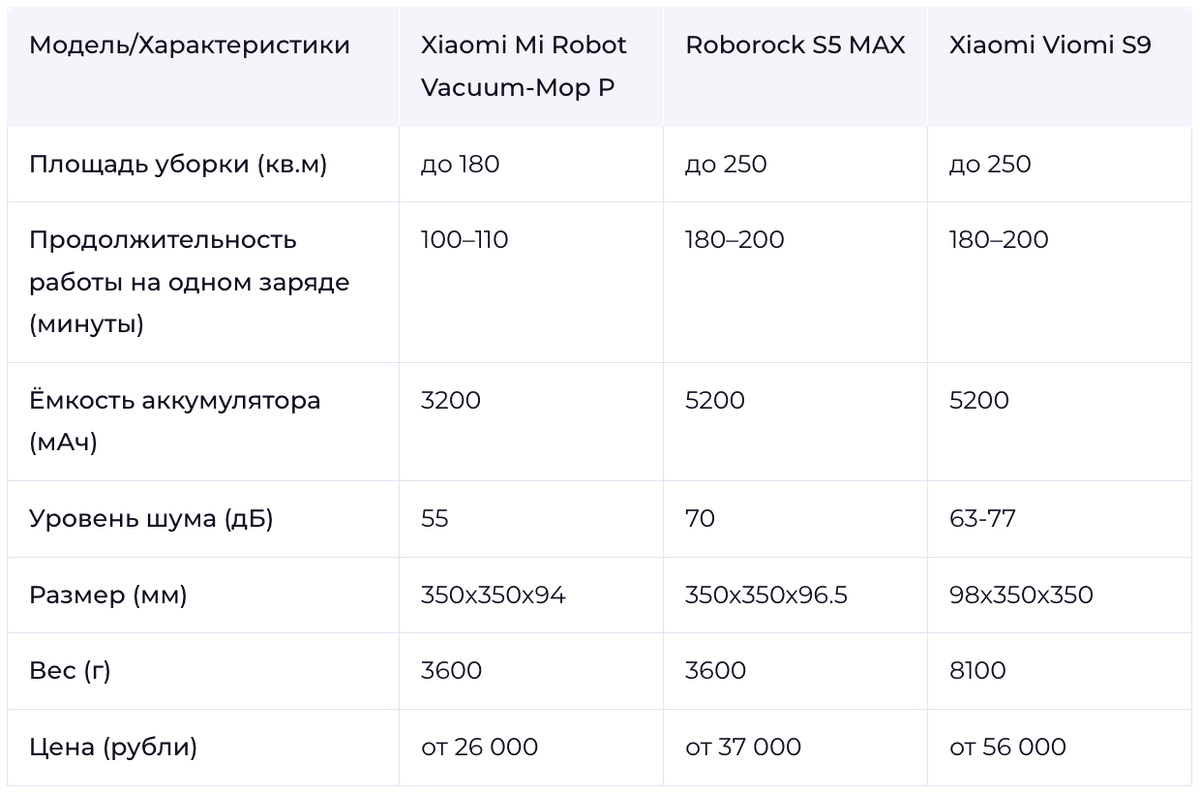Click the Уровень шума (дБ) row label
The height and width of the screenshot is (794, 1200).
151,519
